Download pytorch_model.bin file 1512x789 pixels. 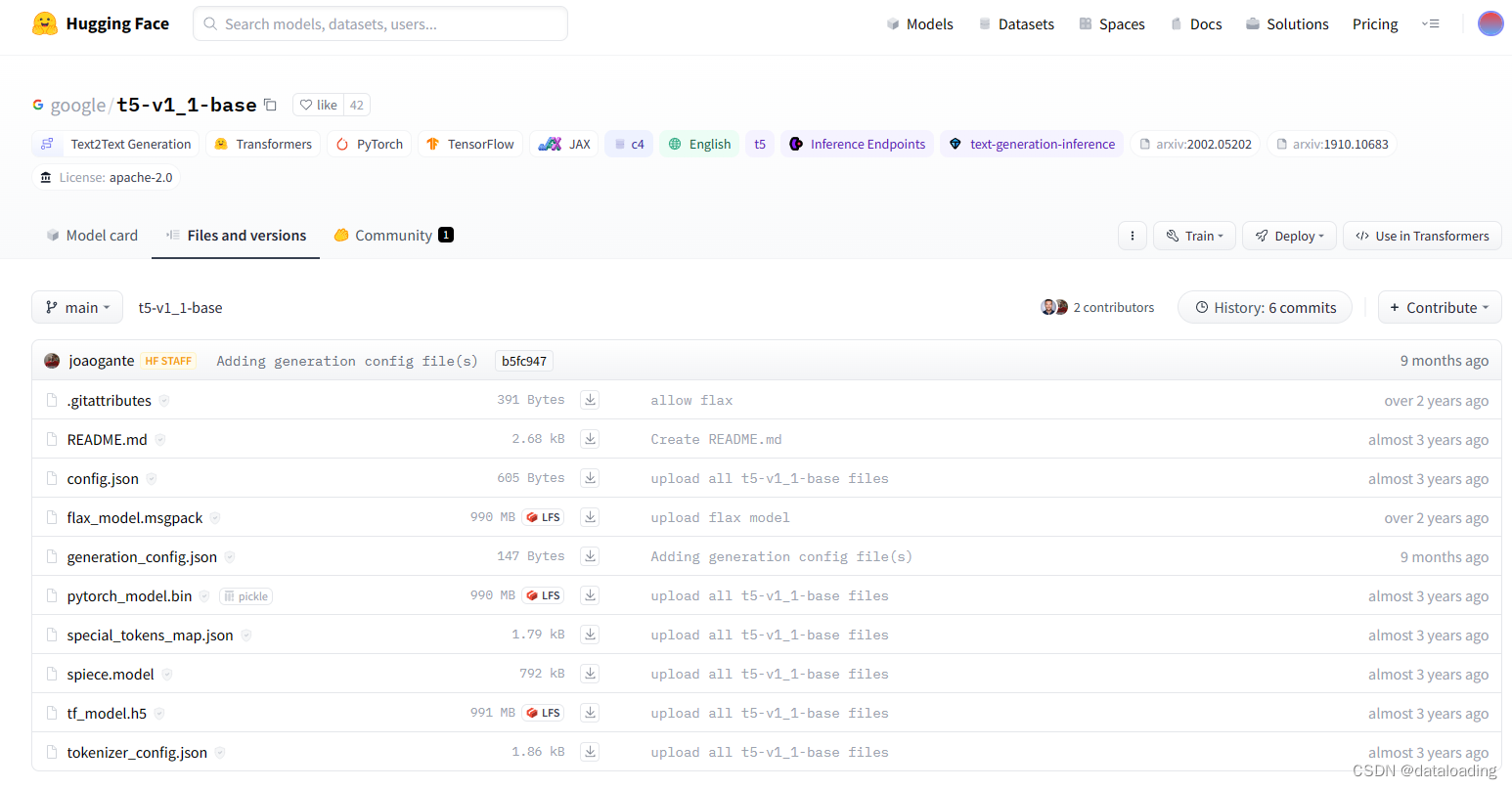[x=590, y=594]
